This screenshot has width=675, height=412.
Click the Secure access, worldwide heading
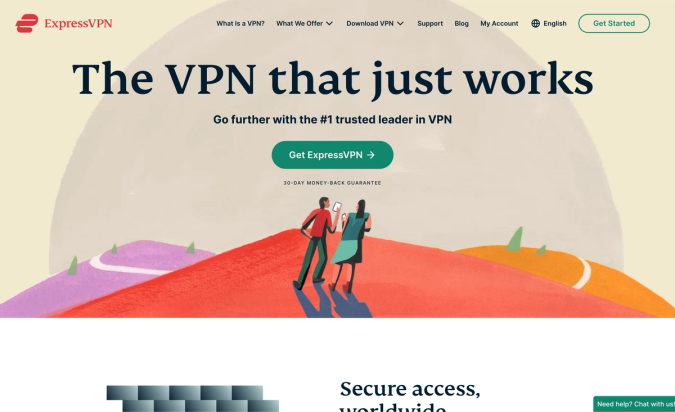tap(410, 395)
